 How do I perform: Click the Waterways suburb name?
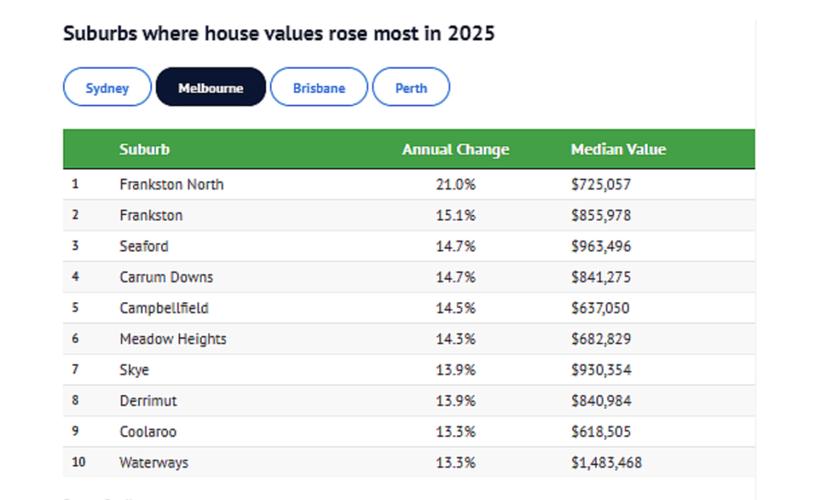coord(154,463)
